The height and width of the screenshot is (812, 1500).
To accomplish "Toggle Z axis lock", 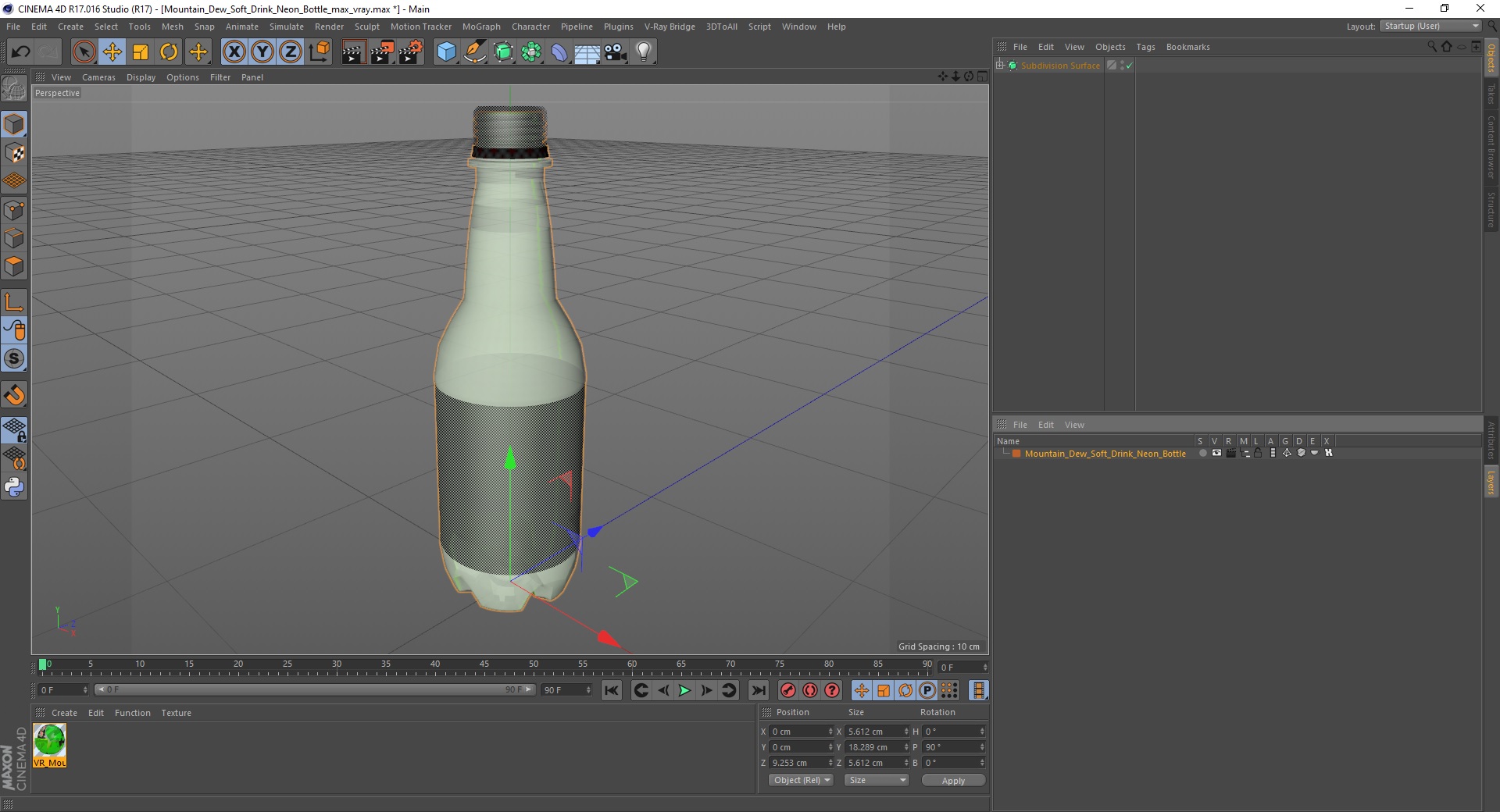I will click(290, 52).
